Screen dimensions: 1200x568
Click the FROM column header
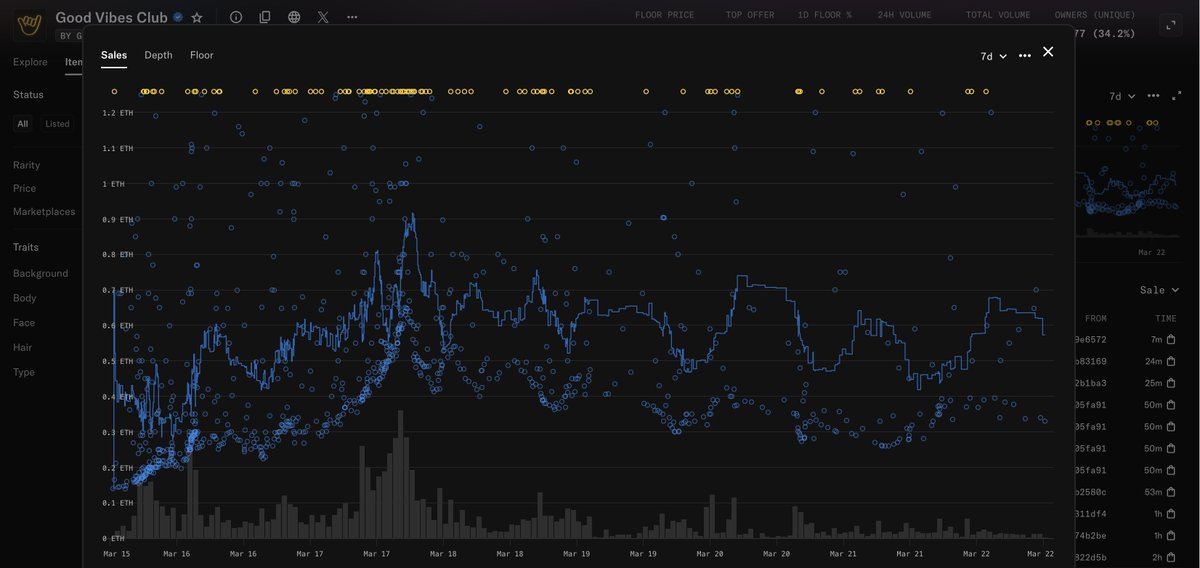point(1096,318)
